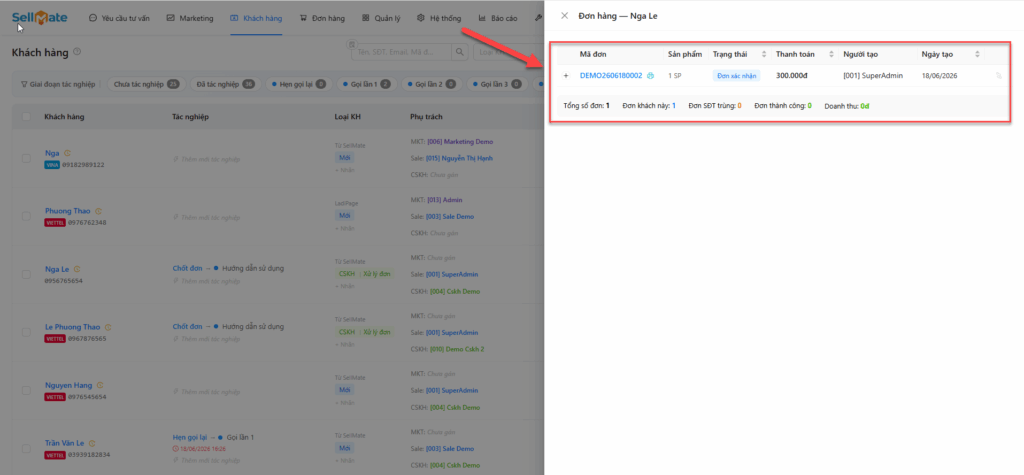Click the orange icon beside Trần Văn Le name
Screen dimensions: 1024x475
pos(92,443)
